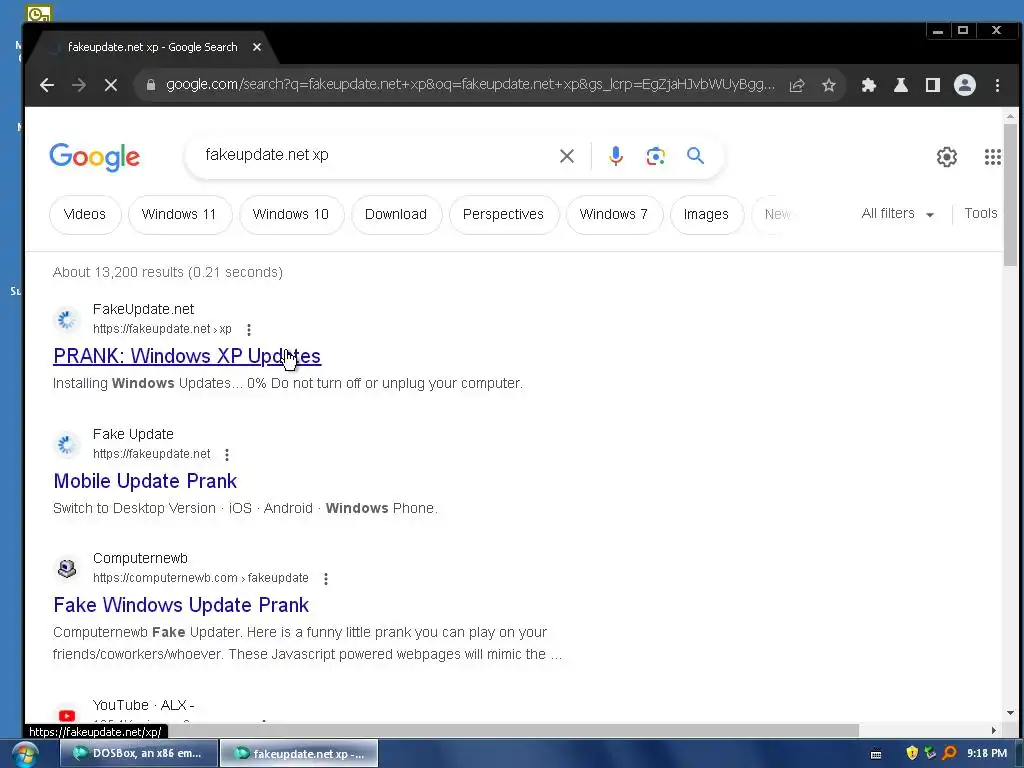This screenshot has width=1024, height=768.
Task: Submit search with the magnifier icon
Action: (696, 155)
